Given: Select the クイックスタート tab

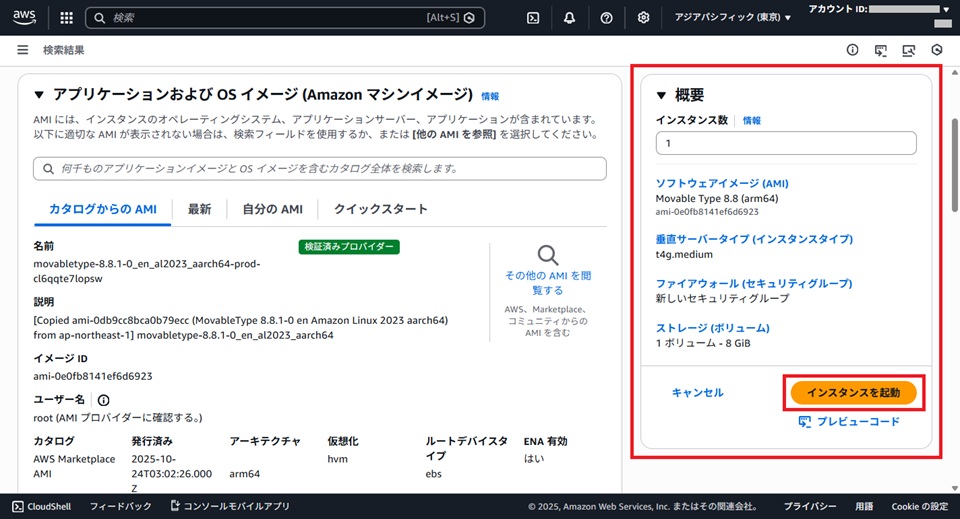Looking at the screenshot, I should [x=380, y=209].
